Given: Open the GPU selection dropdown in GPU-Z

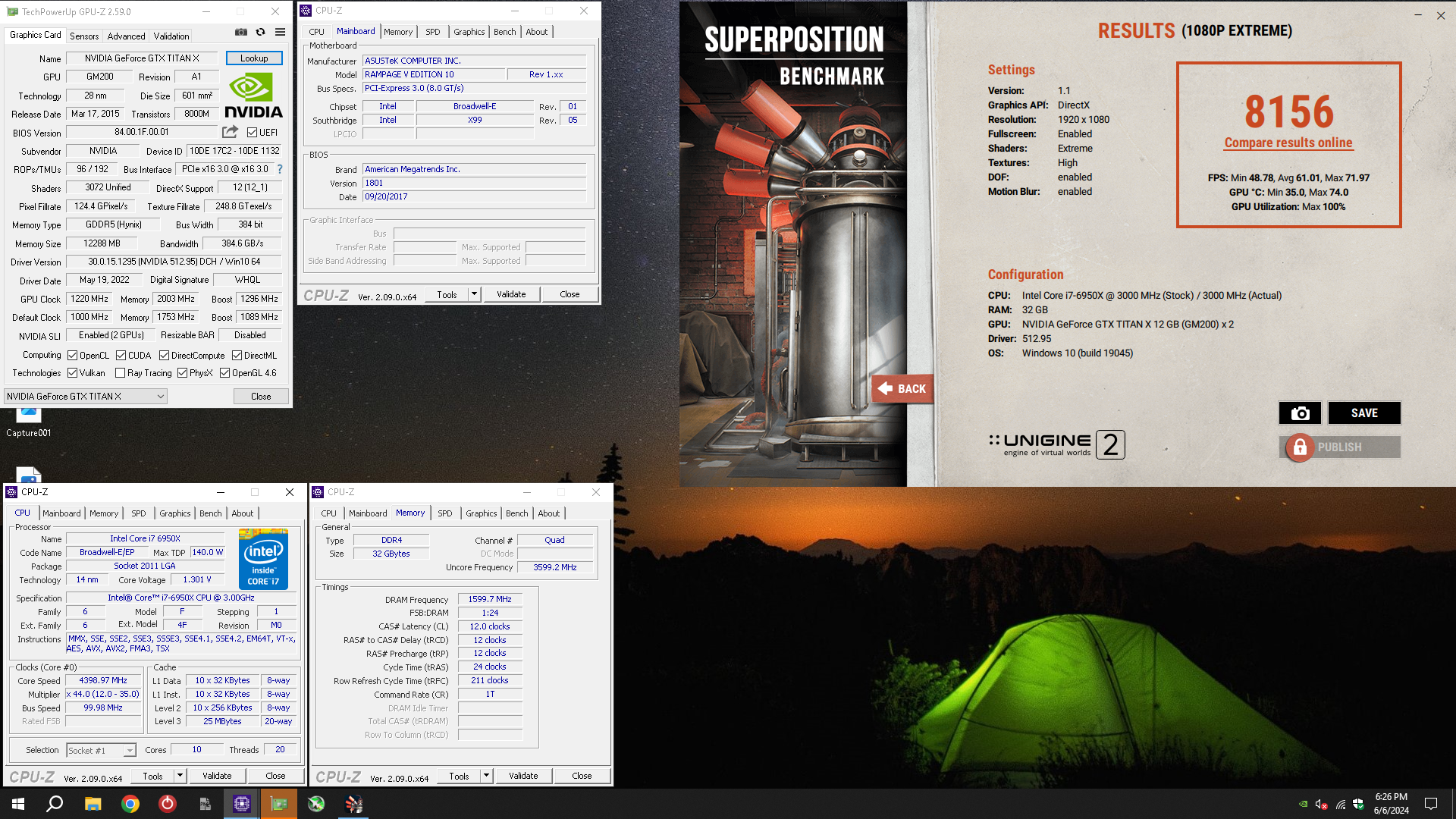Looking at the screenshot, I should click(x=86, y=396).
